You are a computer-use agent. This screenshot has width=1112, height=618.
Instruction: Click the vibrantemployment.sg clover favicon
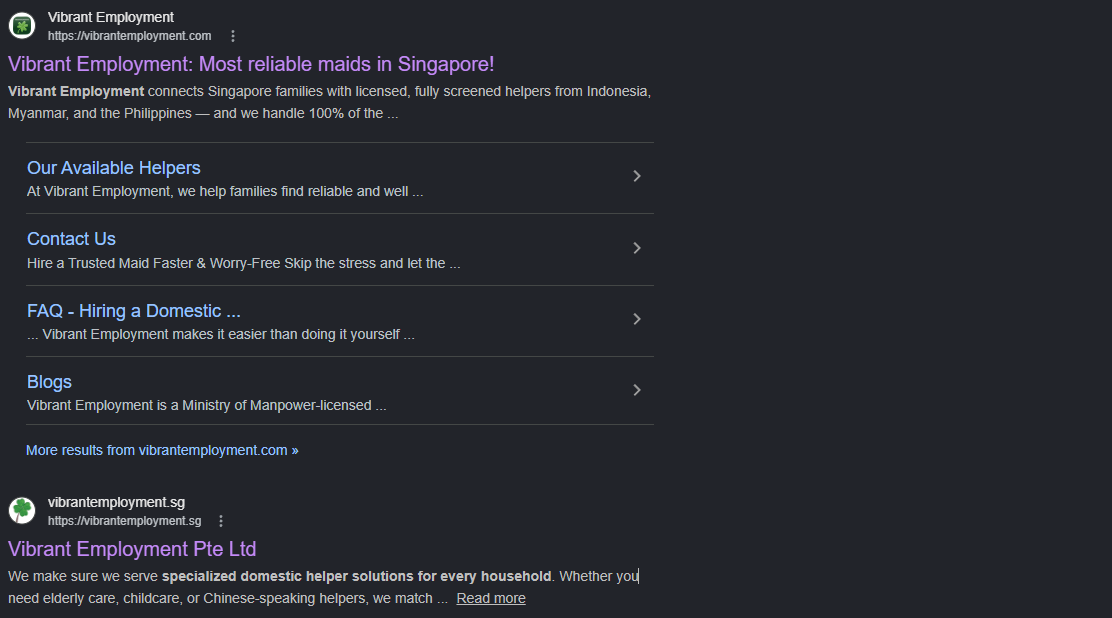click(x=22, y=510)
